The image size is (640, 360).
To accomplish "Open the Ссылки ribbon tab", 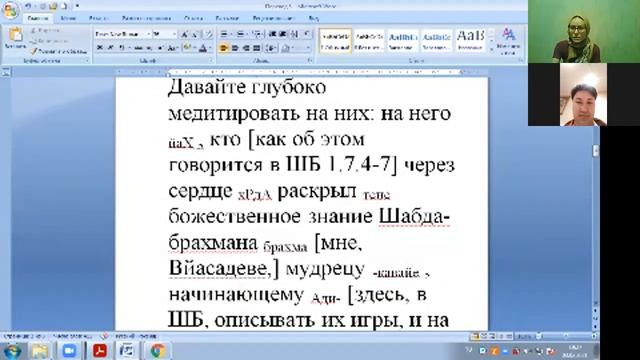I will click(x=193, y=18).
